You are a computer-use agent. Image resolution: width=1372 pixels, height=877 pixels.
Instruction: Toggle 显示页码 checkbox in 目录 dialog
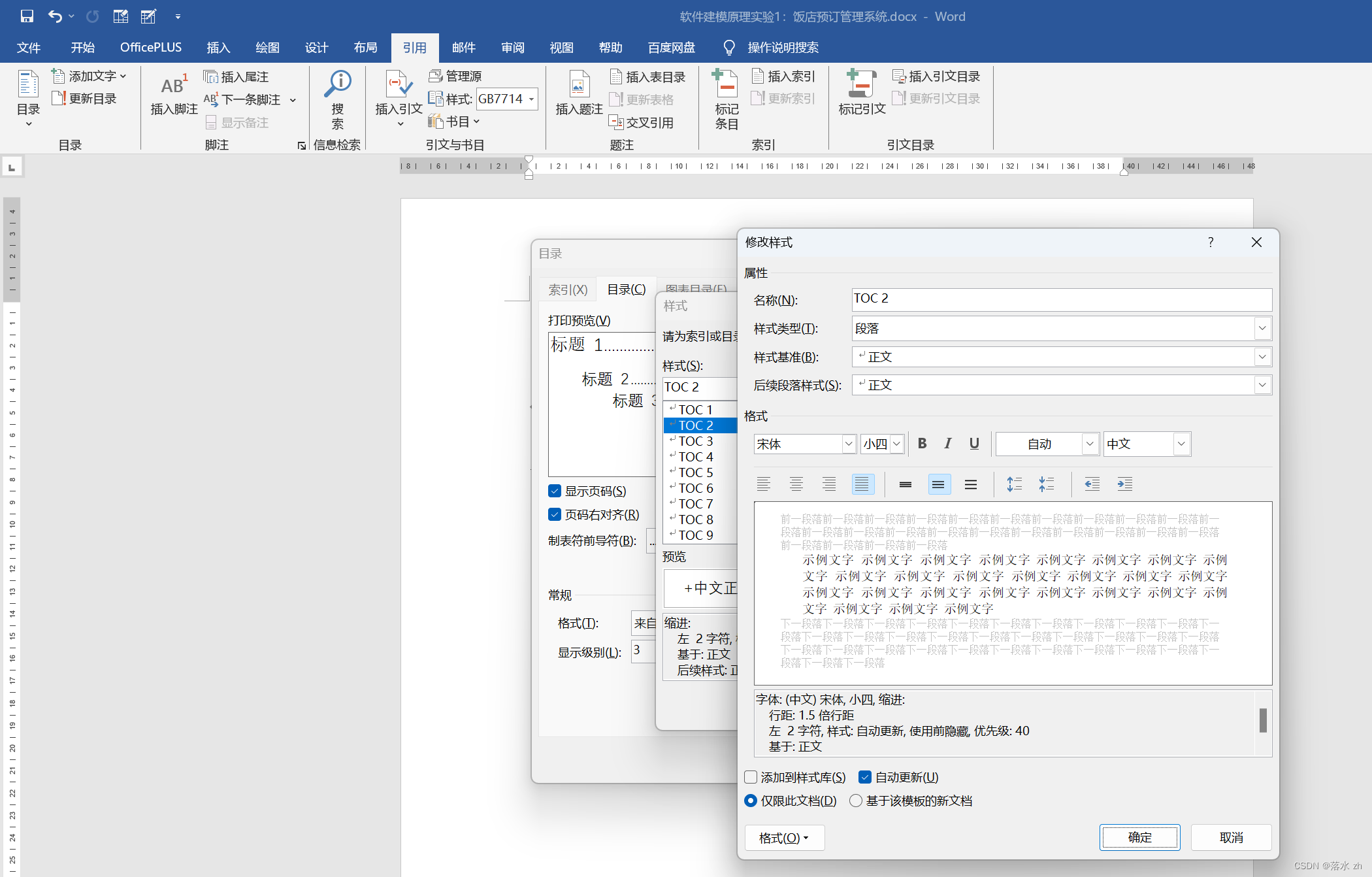[x=555, y=491]
